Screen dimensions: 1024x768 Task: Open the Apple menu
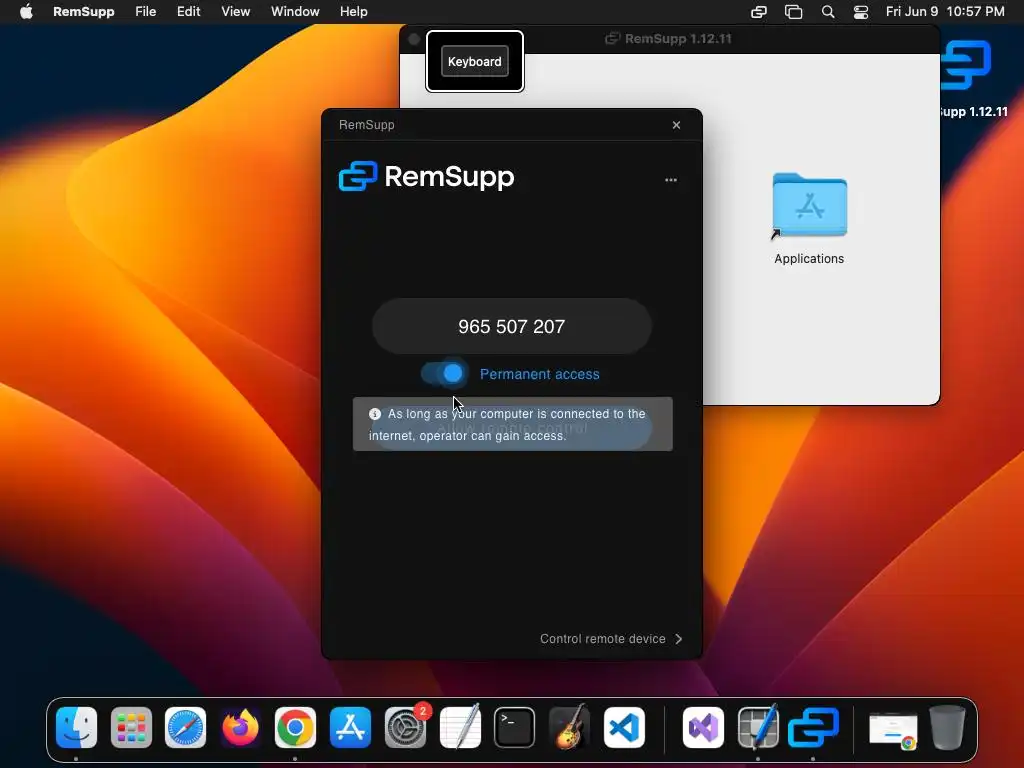[x=26, y=12]
